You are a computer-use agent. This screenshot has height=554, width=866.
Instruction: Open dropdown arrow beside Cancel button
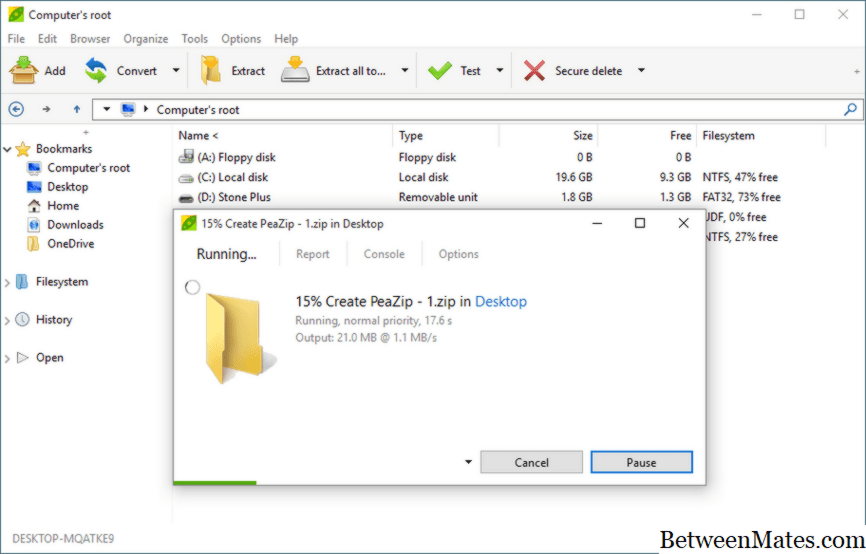pyautogui.click(x=468, y=462)
